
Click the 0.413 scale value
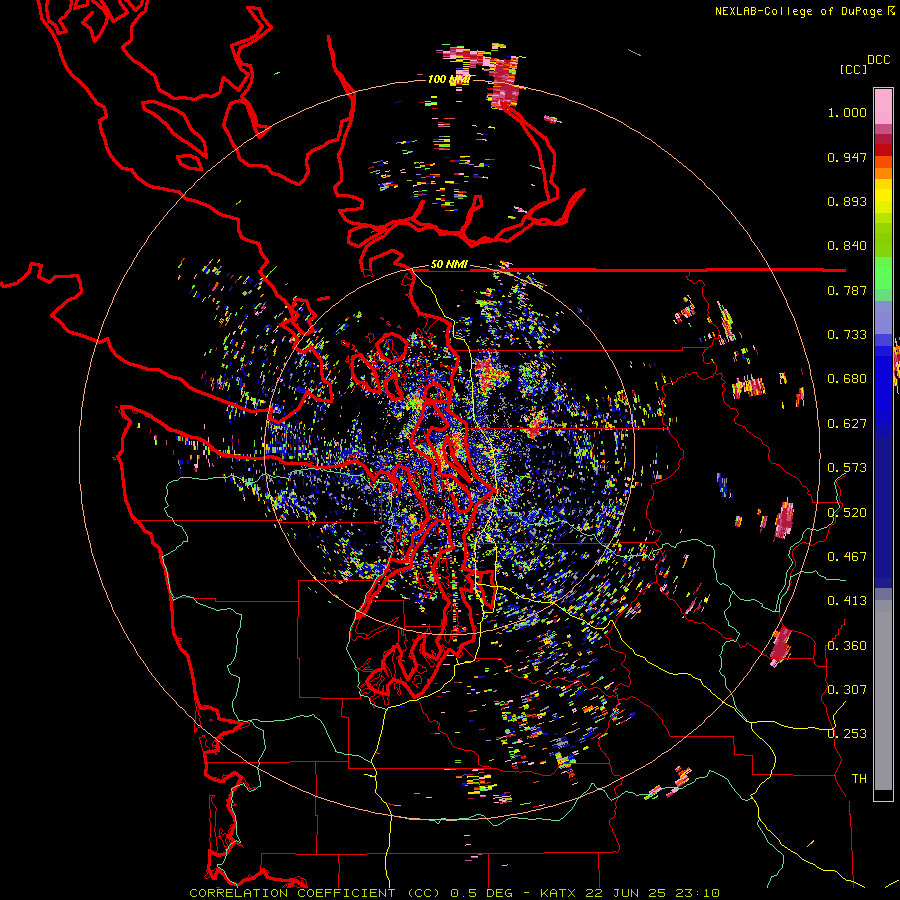pos(847,601)
